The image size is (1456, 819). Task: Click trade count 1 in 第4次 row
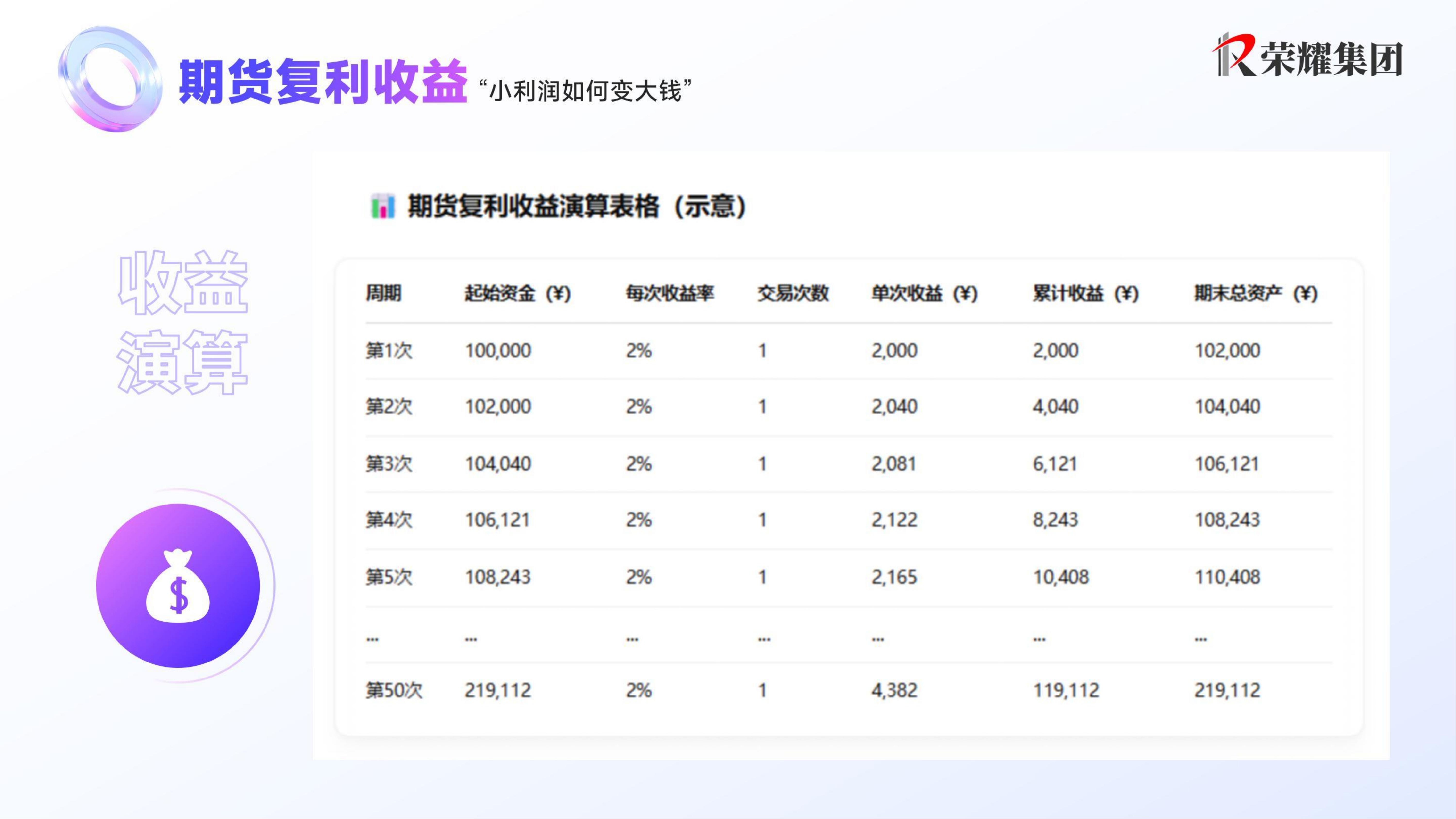point(762,520)
